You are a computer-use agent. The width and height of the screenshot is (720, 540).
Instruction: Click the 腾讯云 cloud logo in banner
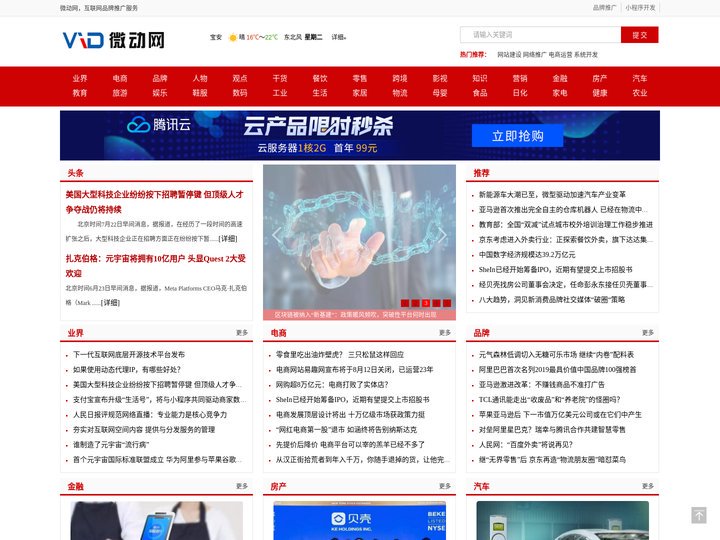(159, 124)
